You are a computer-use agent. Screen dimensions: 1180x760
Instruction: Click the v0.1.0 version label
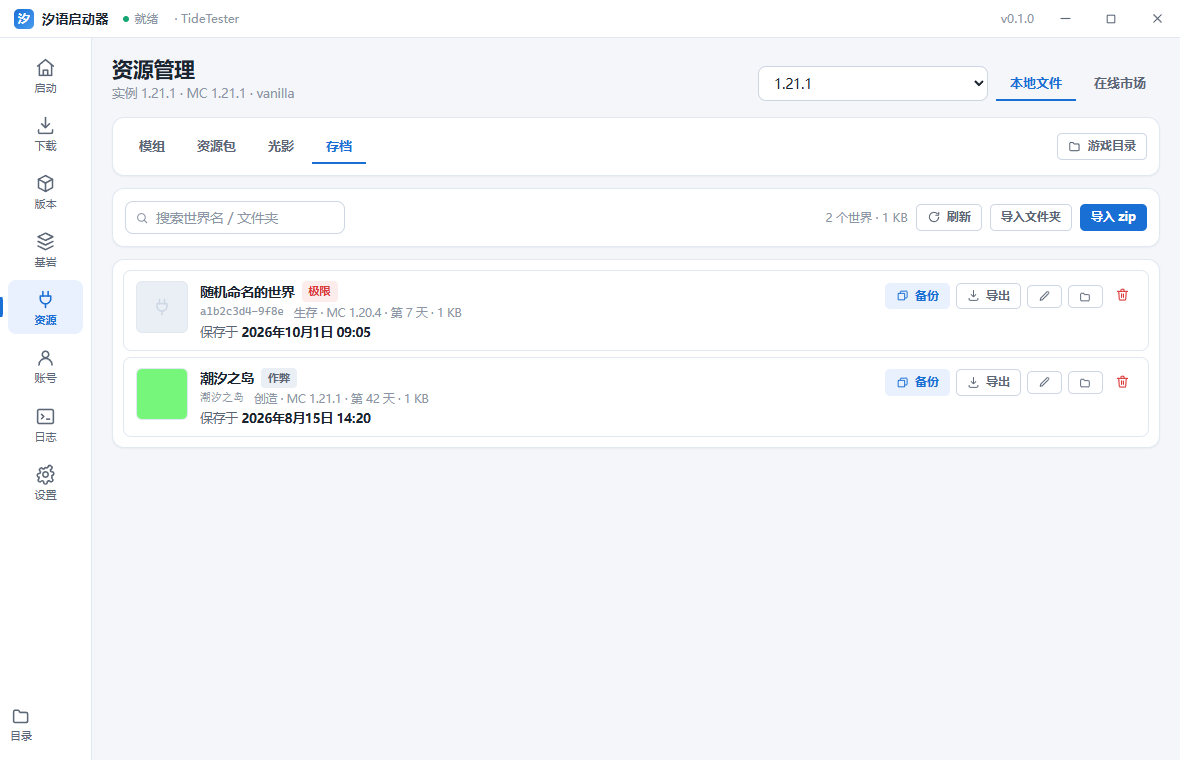click(x=1017, y=19)
